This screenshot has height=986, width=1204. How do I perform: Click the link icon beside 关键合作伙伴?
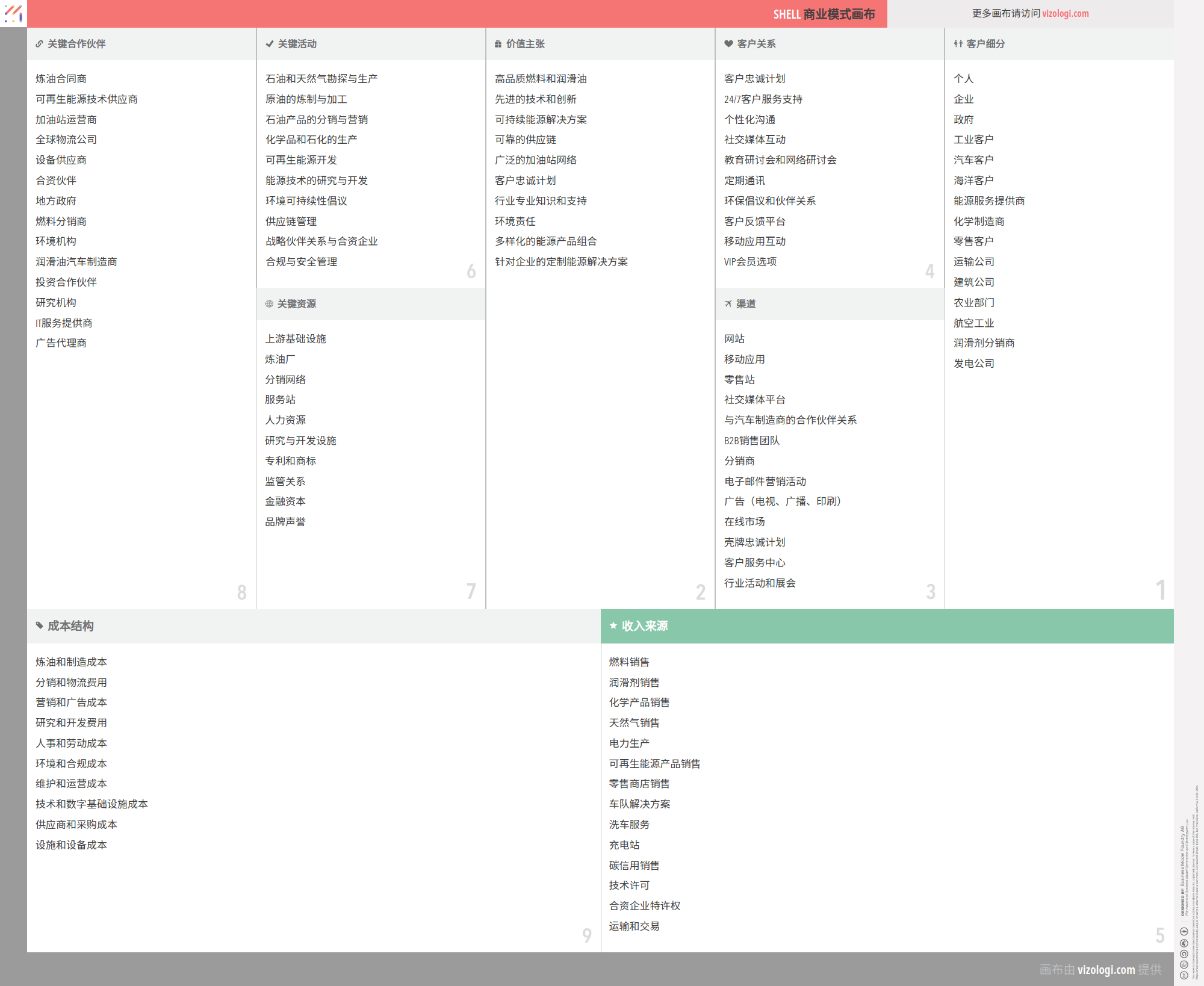click(39, 44)
